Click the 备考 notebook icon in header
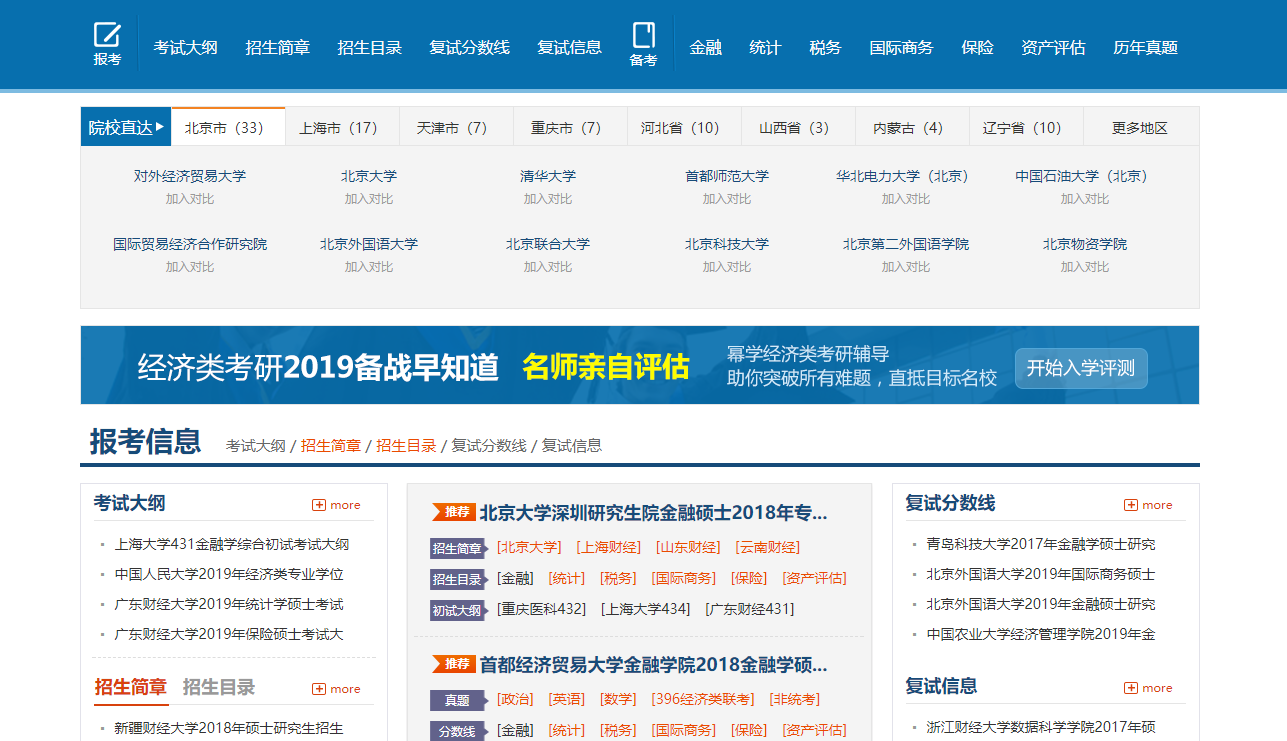The height and width of the screenshot is (741, 1287). [643, 35]
